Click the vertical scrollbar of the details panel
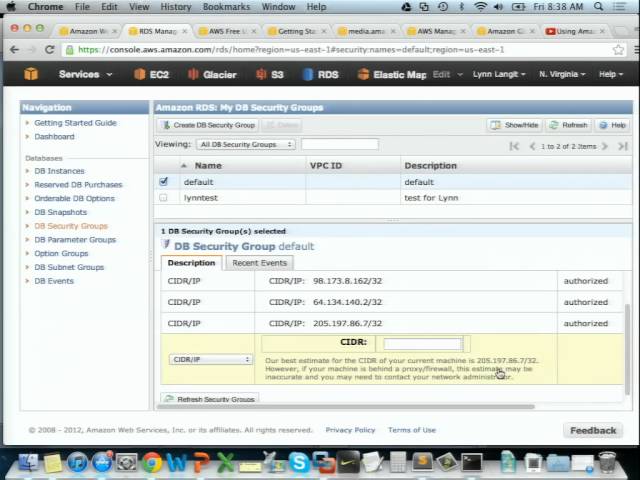The width and height of the screenshot is (640, 480). 627,350
